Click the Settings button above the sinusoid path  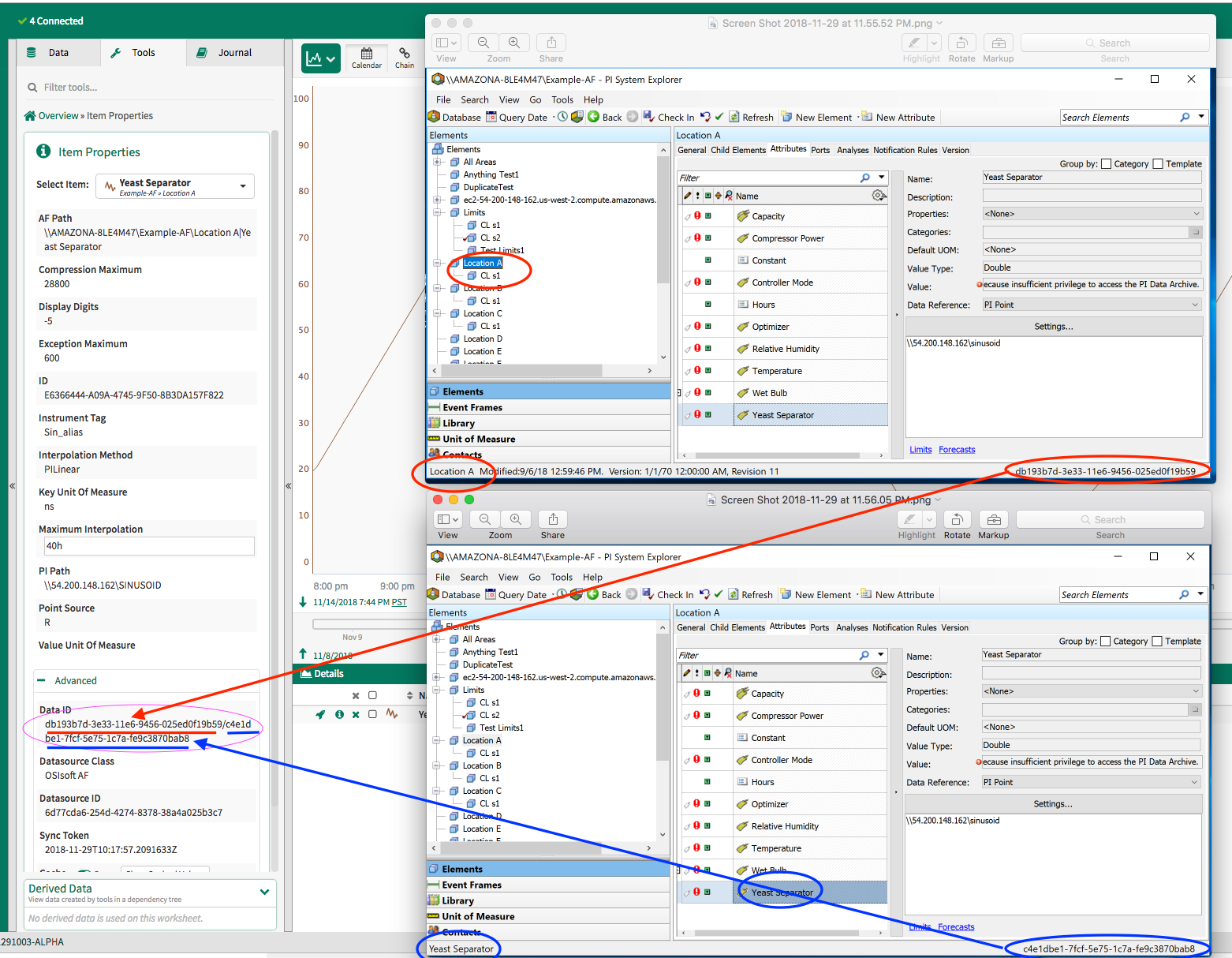(x=1054, y=326)
